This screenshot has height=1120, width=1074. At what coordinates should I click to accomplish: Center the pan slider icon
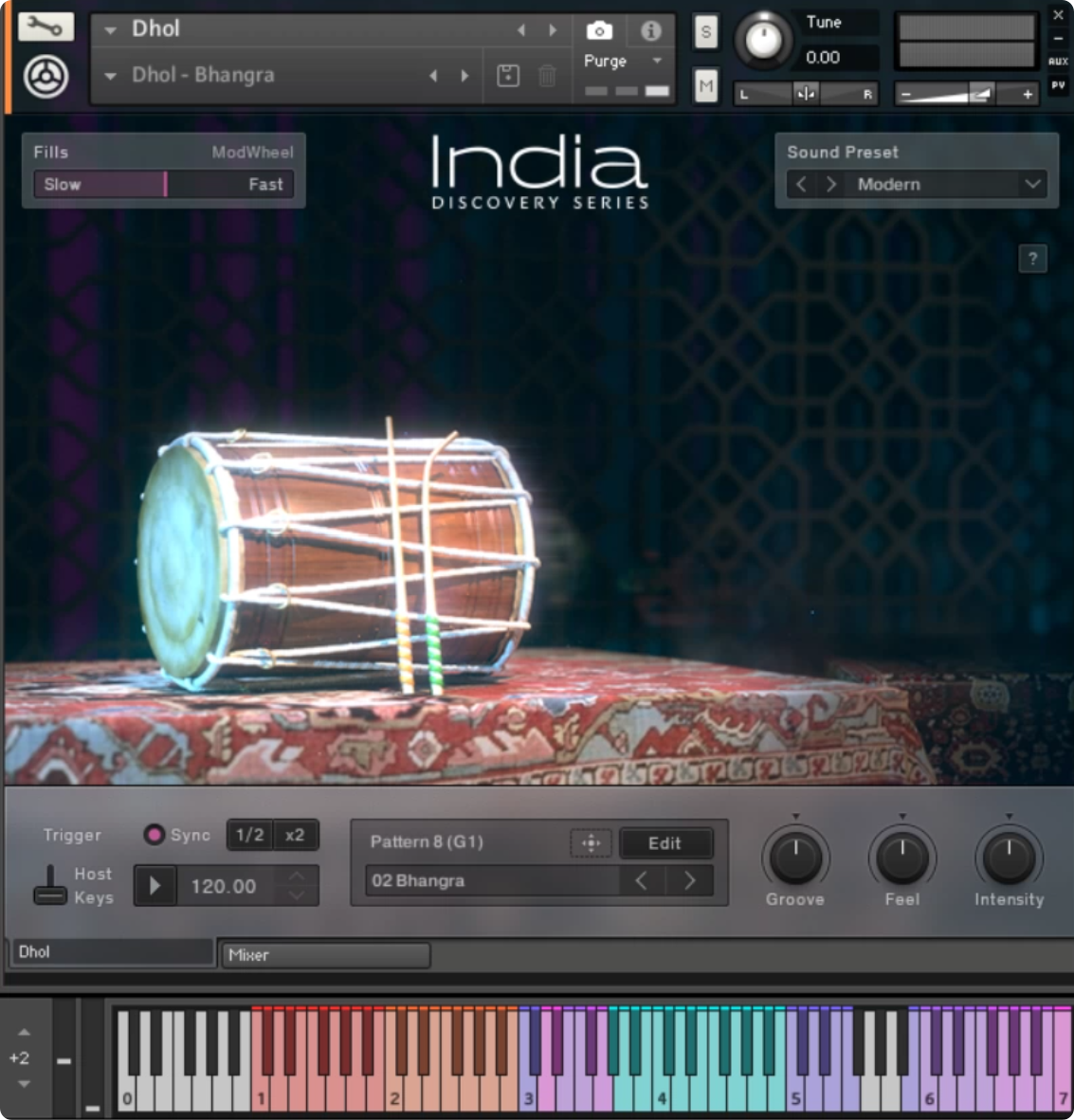pyautogui.click(x=806, y=94)
